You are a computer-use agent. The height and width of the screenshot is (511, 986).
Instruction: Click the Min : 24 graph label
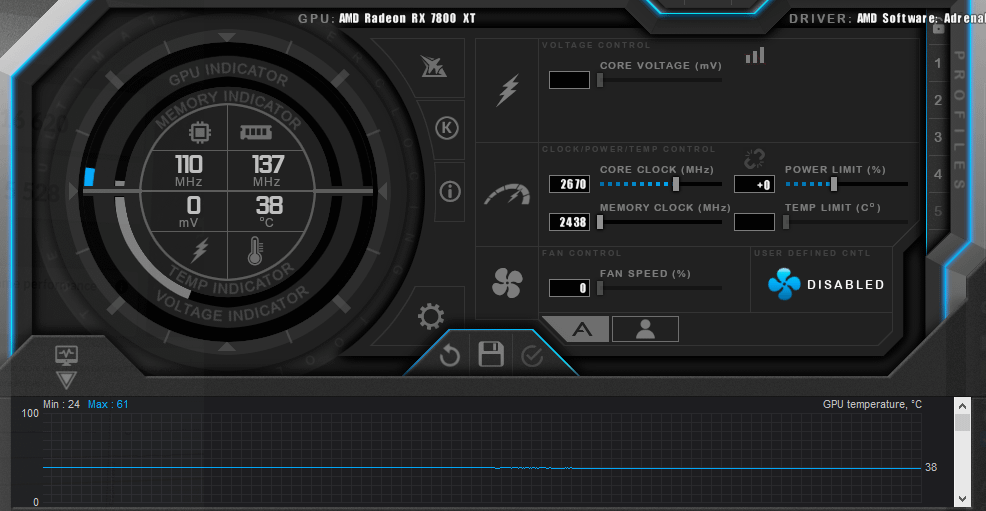[x=62, y=404]
